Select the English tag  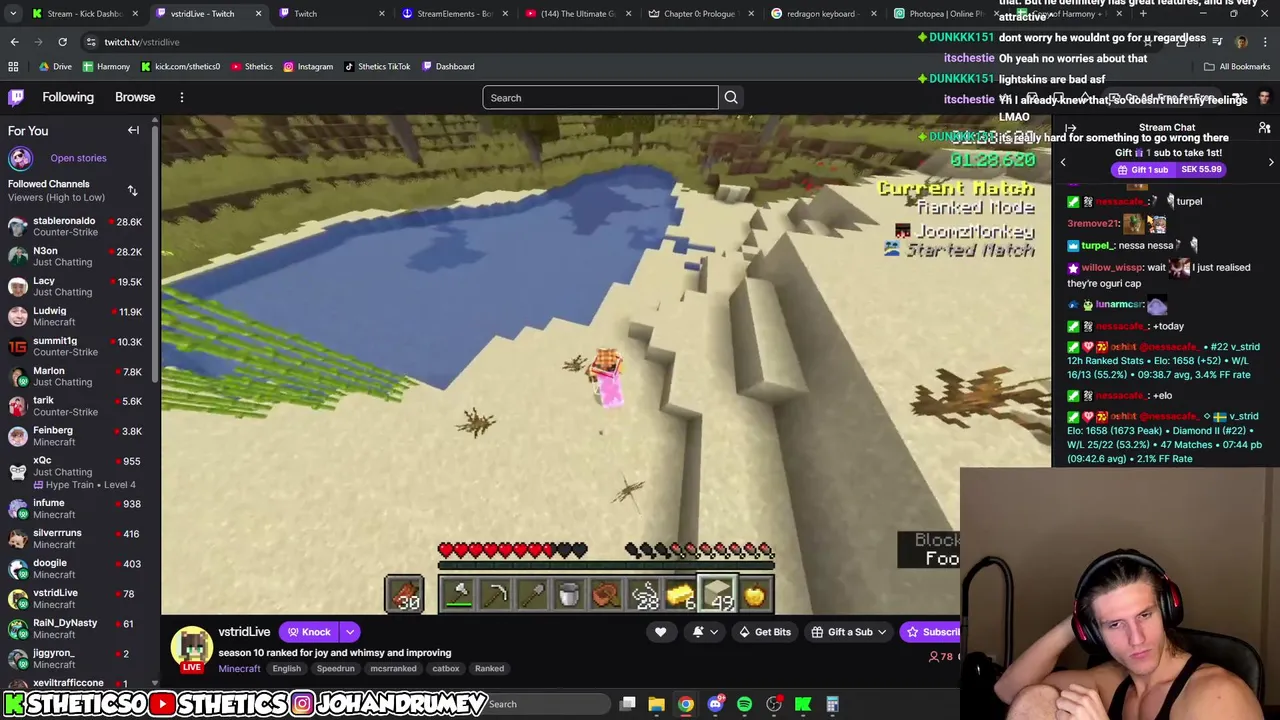point(286,668)
